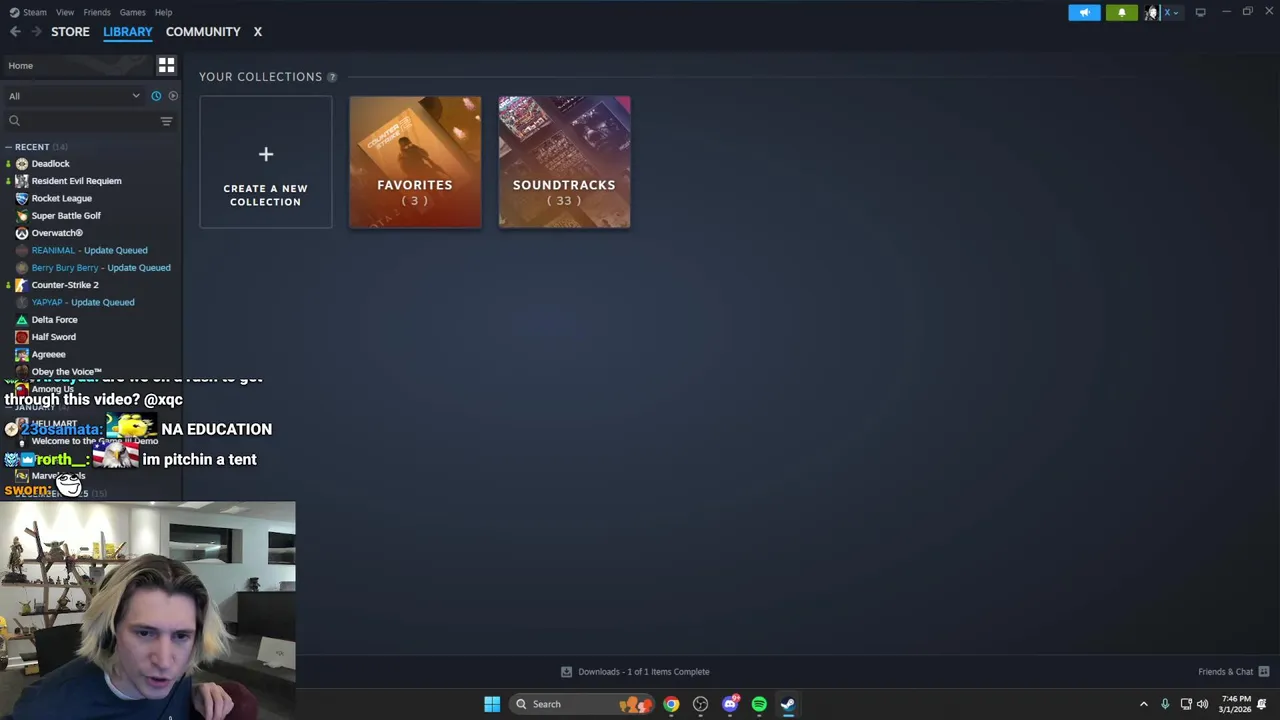Image resolution: width=1280 pixels, height=720 pixels.
Task: Select YAPYAP with update queued
Action: (82, 302)
